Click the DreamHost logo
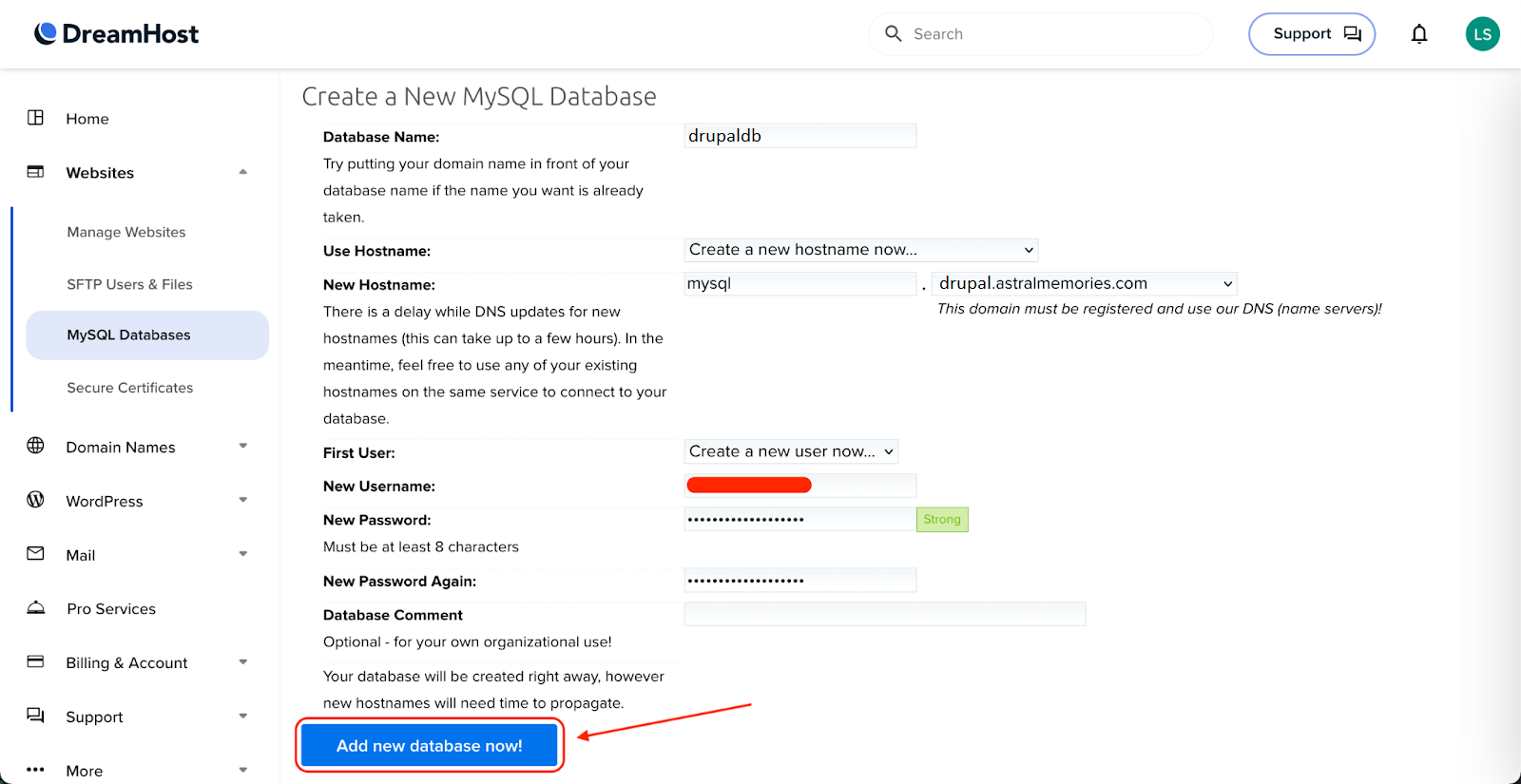The image size is (1521, 784). coord(117,34)
